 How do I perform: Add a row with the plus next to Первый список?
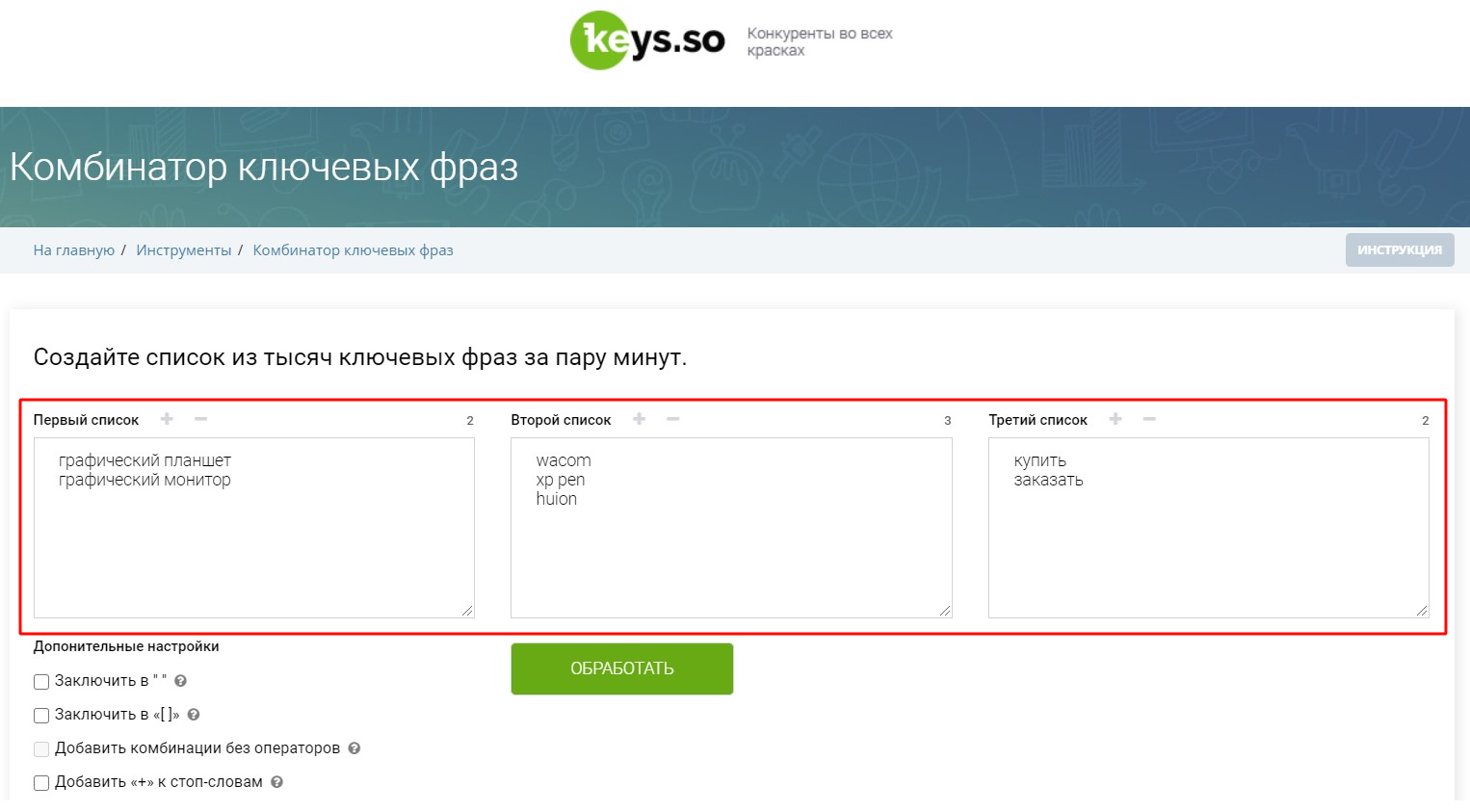[167, 419]
